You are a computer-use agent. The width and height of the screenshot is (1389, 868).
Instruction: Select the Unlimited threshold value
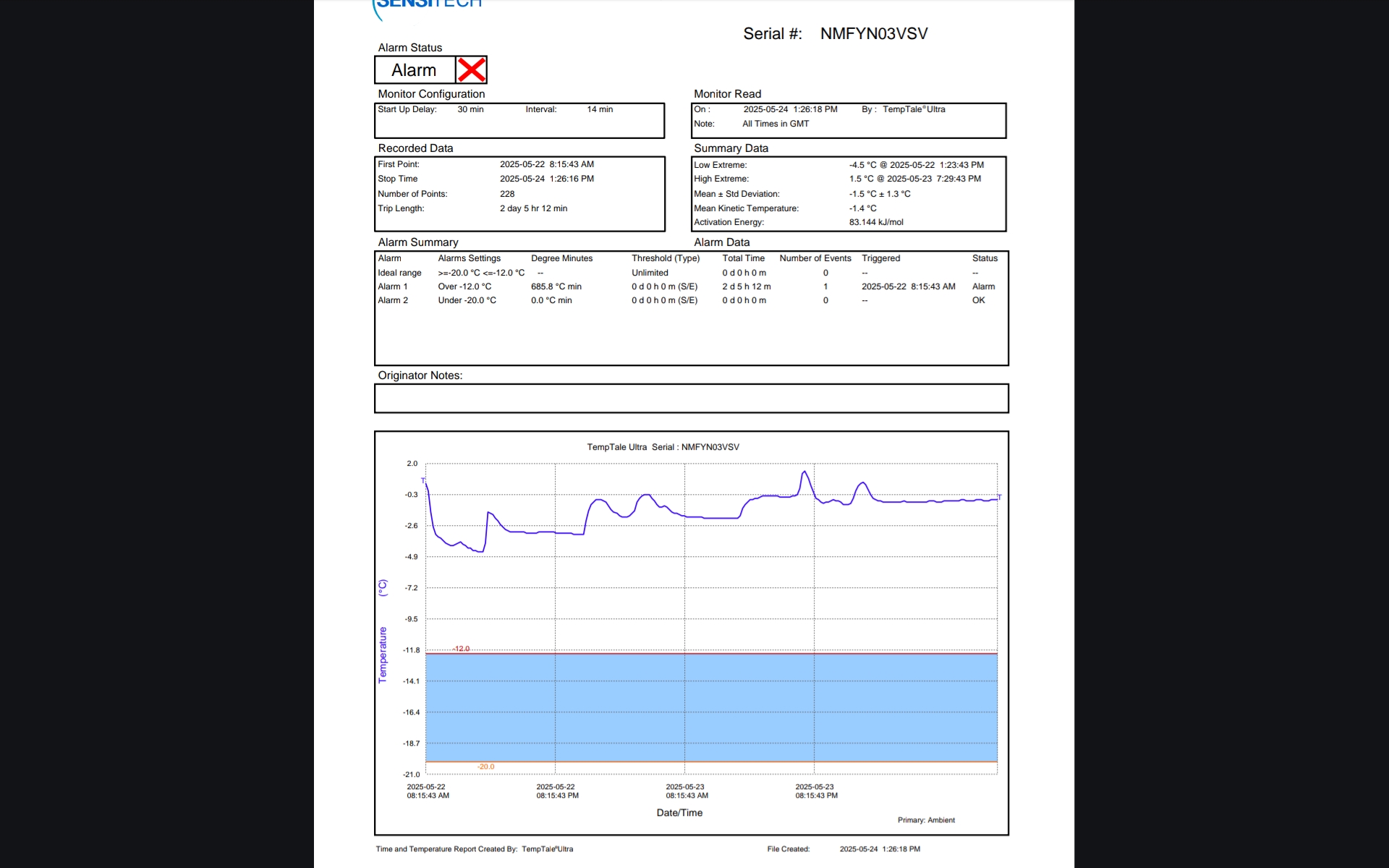click(650, 273)
